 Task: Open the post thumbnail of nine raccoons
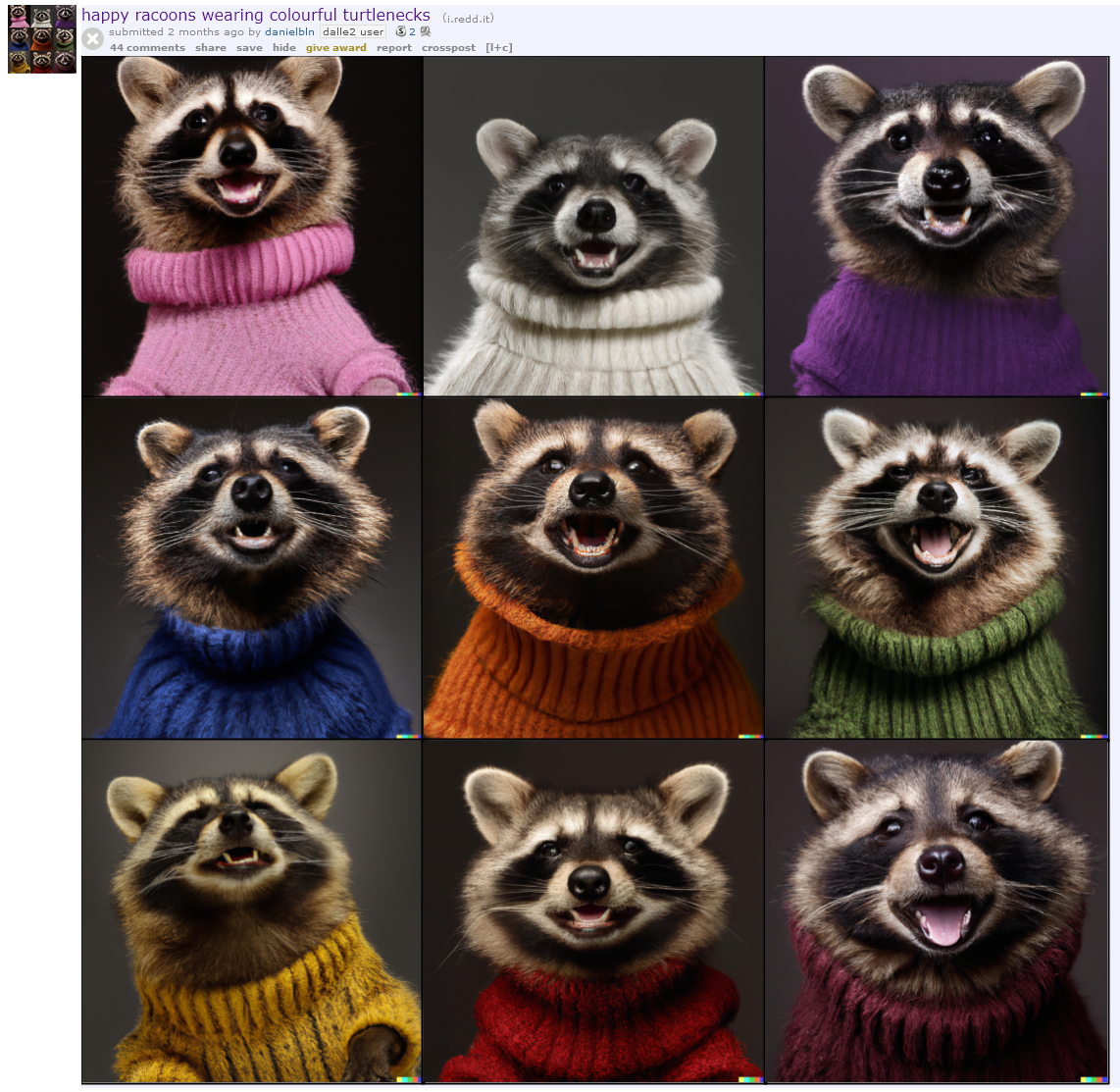tap(42, 39)
